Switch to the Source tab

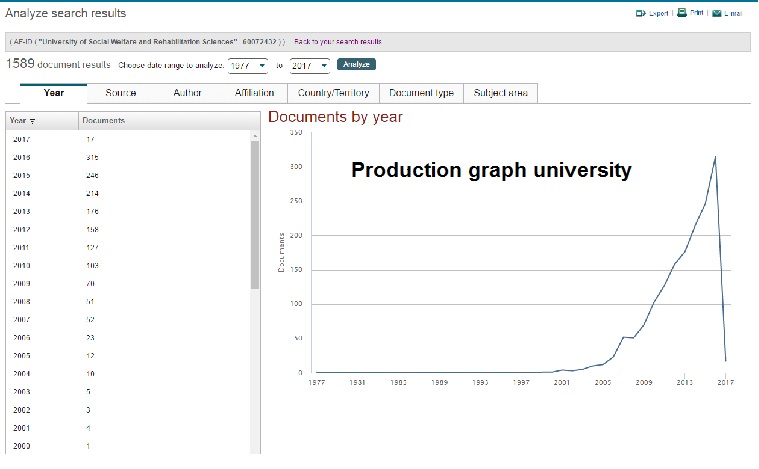[121, 93]
